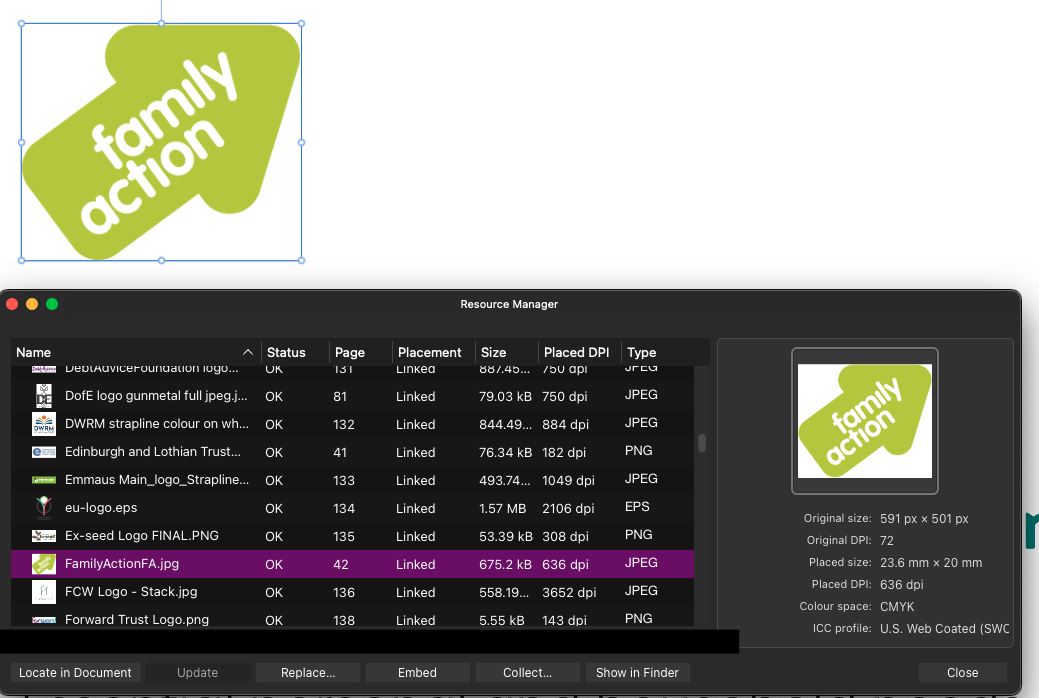Image resolution: width=1039 pixels, height=698 pixels.
Task: Click the resource list vertical scrollbar
Action: pyautogui.click(x=702, y=443)
